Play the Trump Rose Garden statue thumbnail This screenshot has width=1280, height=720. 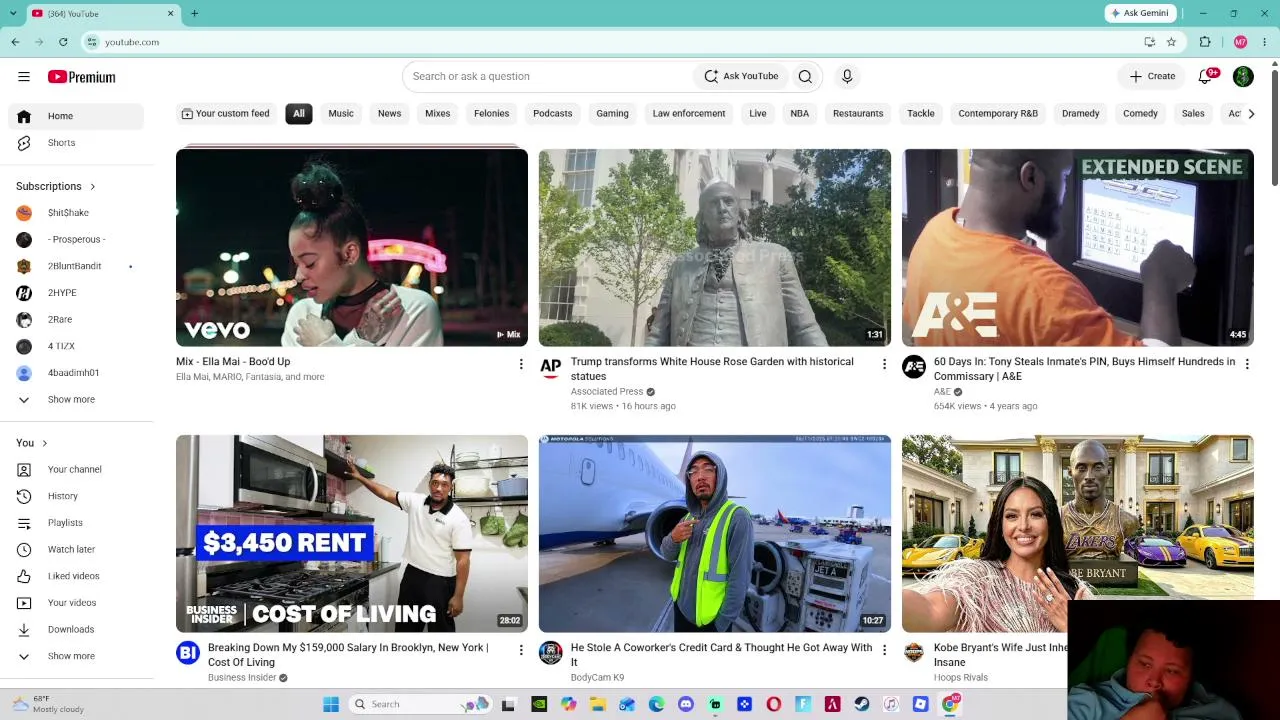click(715, 248)
